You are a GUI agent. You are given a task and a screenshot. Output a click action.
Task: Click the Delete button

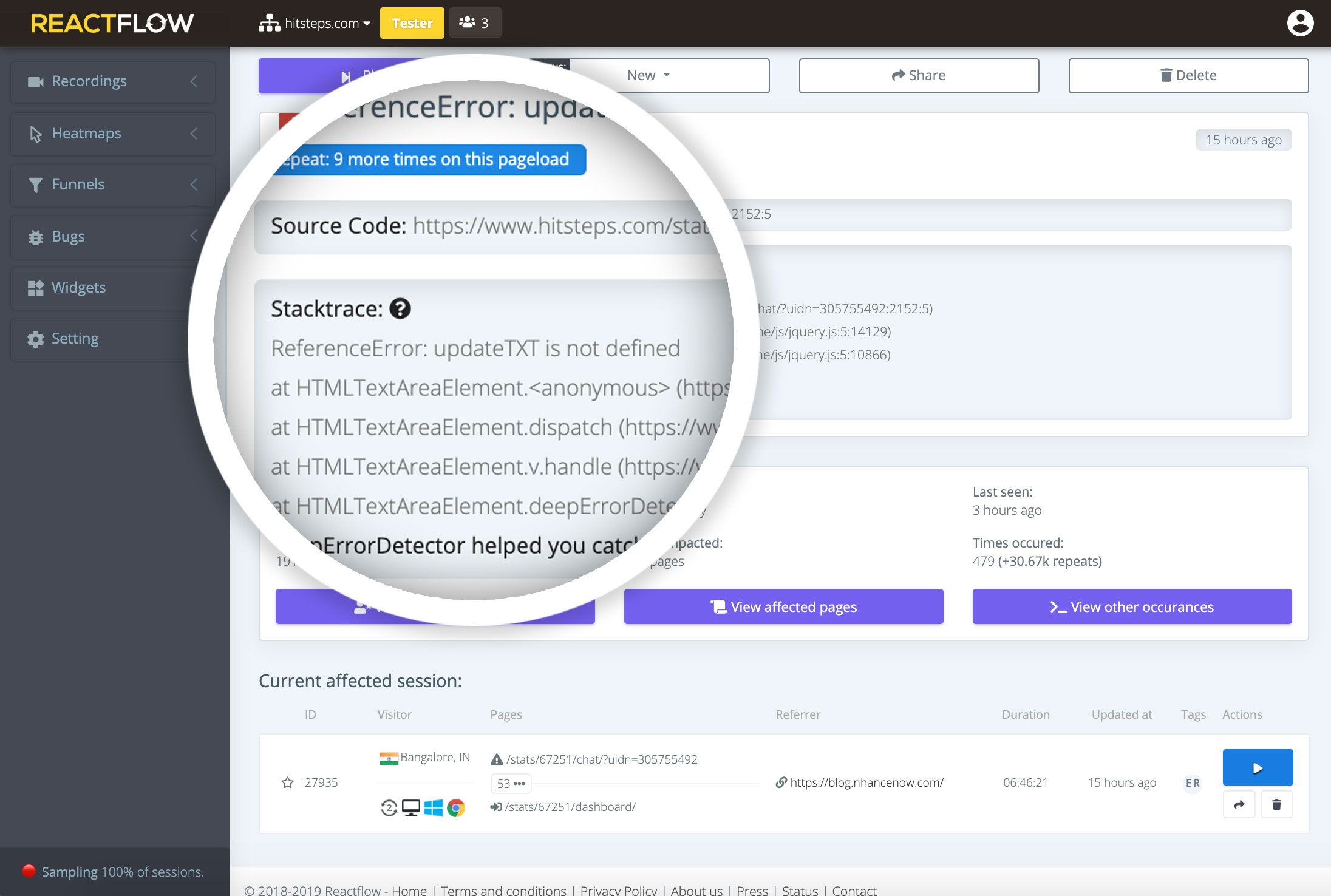click(1188, 75)
